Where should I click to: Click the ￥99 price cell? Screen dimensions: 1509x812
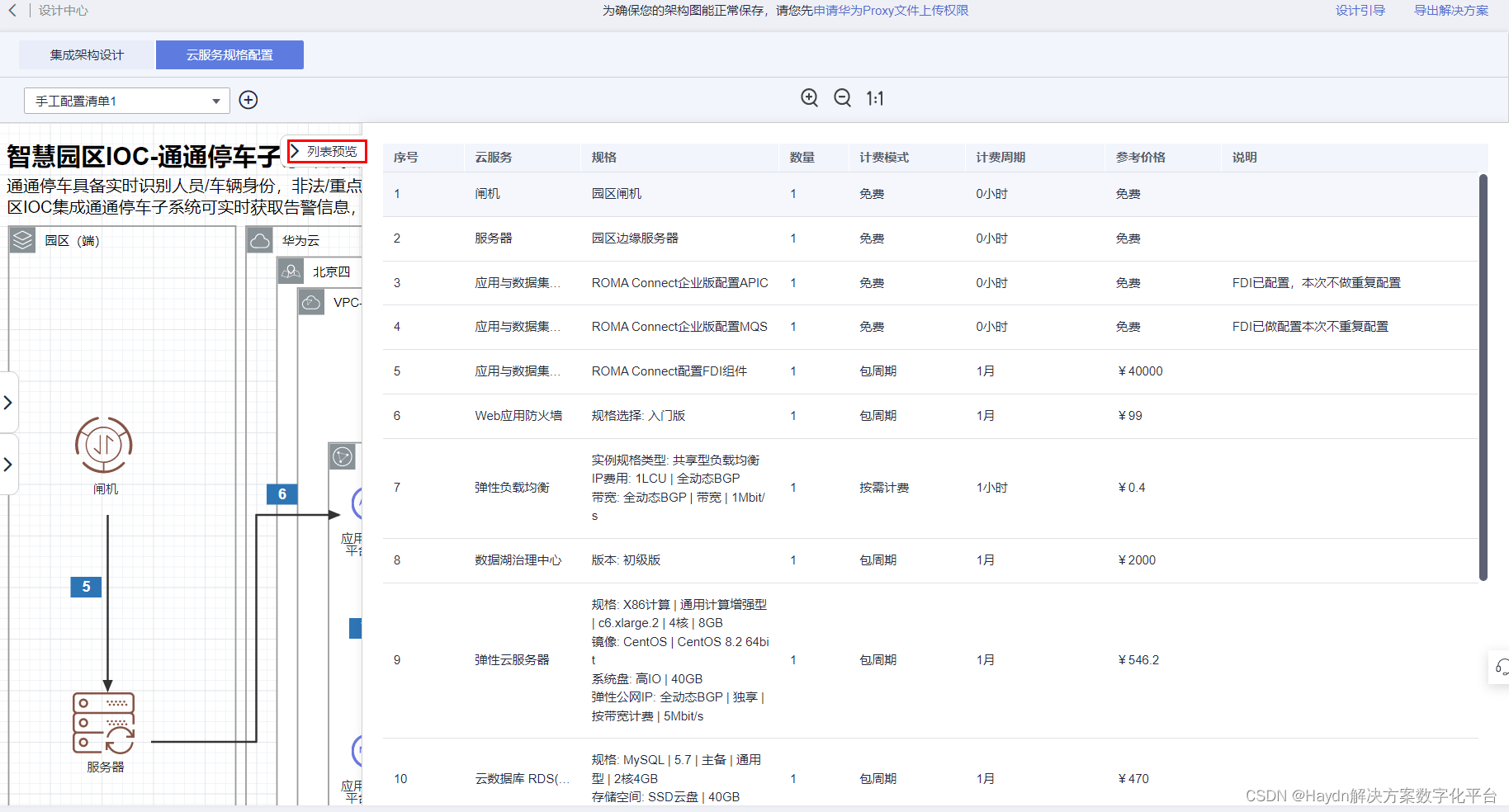pyautogui.click(x=1130, y=416)
